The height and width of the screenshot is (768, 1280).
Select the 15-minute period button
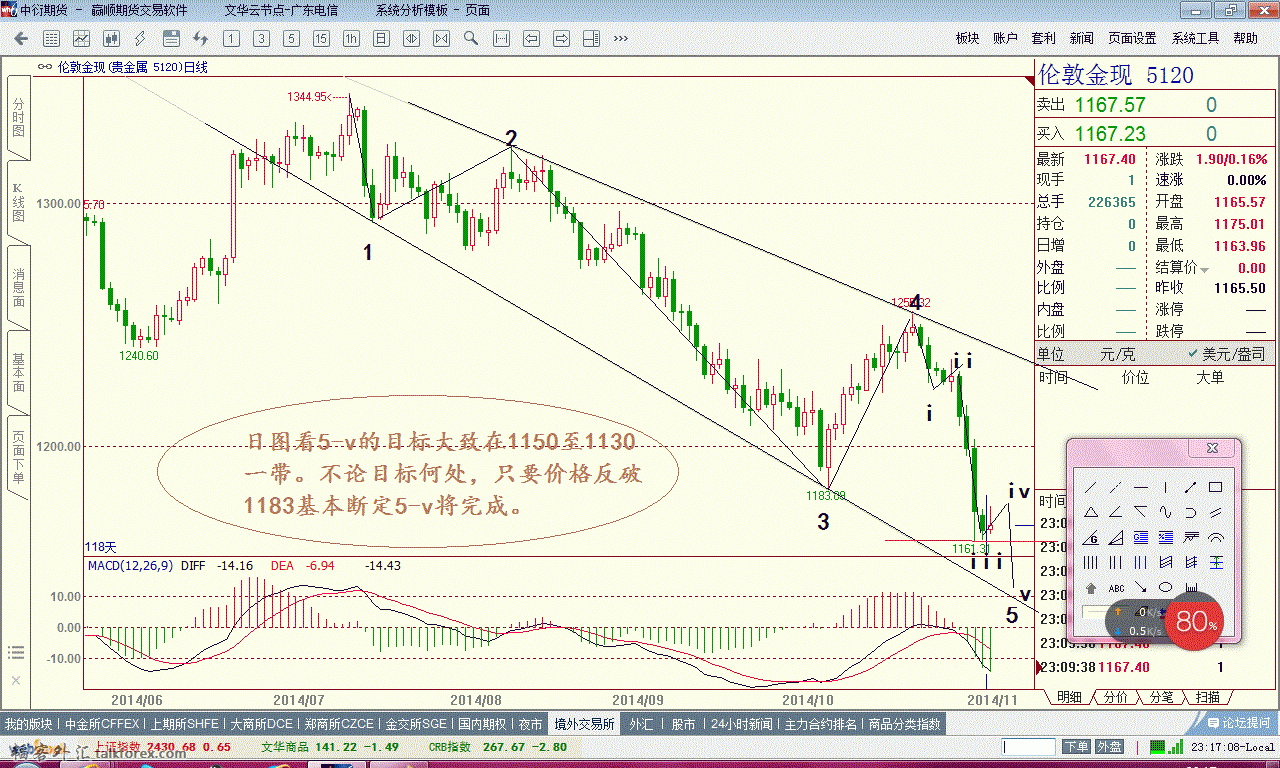[321, 38]
